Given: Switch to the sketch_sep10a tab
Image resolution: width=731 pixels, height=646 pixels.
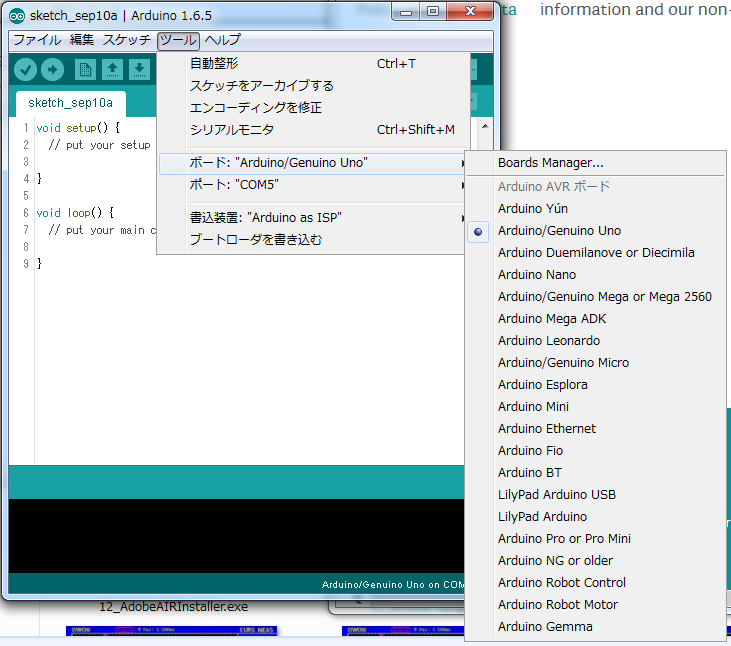Looking at the screenshot, I should tap(71, 103).
